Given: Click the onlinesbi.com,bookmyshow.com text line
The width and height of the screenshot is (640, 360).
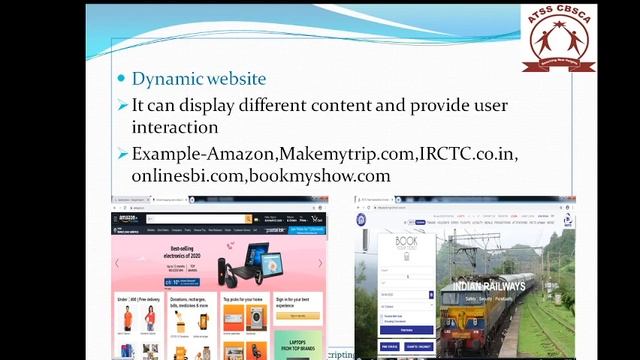Looking at the screenshot, I should (261, 176).
